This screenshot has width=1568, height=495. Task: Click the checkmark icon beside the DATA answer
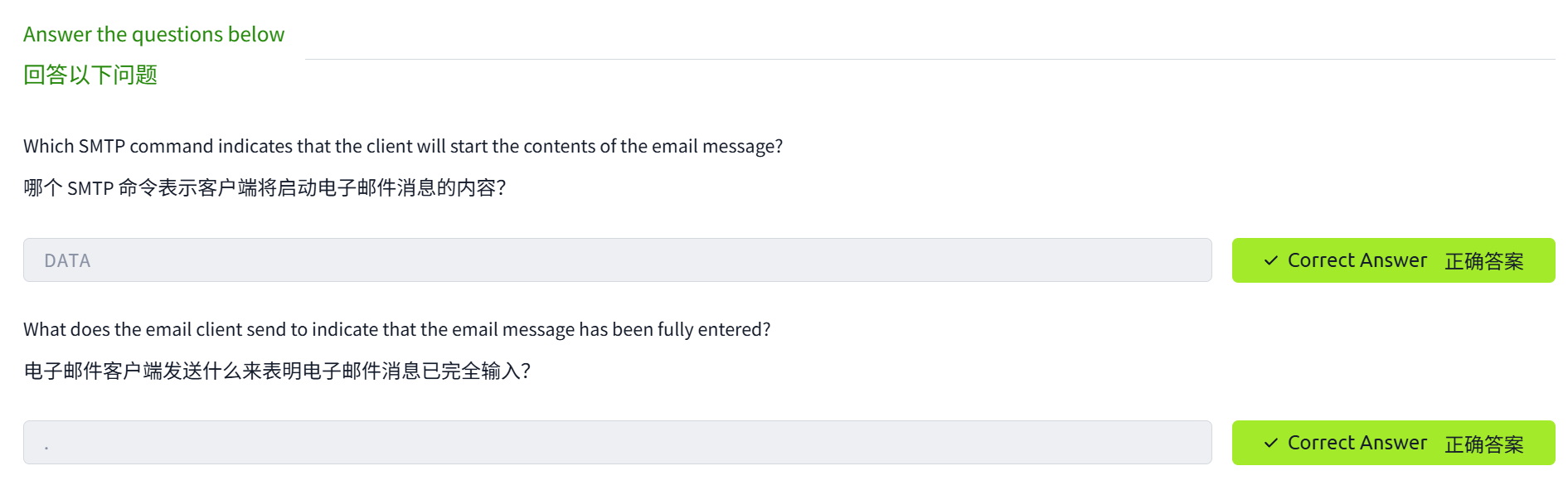click(x=1270, y=260)
